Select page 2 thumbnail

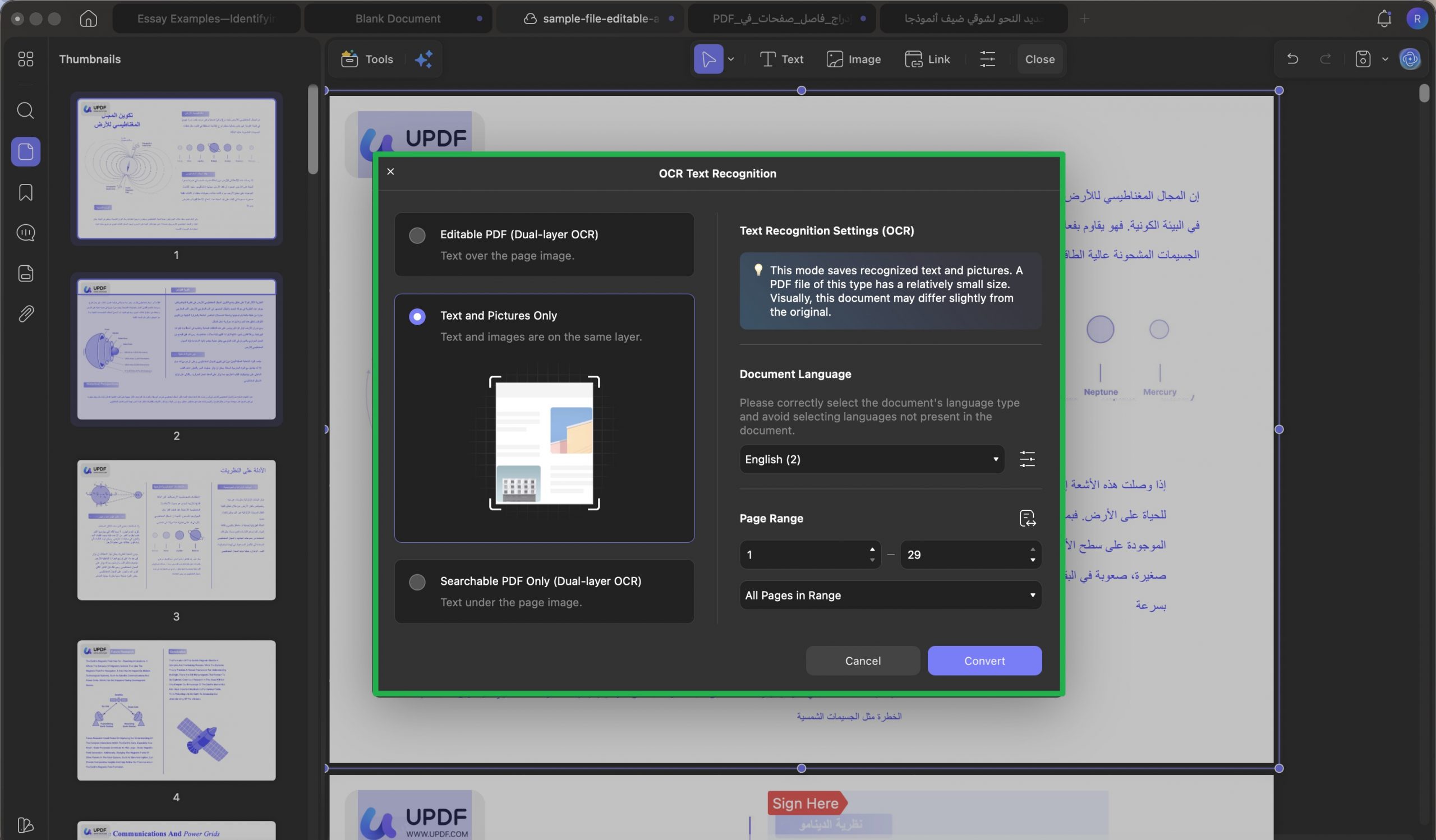[x=176, y=349]
